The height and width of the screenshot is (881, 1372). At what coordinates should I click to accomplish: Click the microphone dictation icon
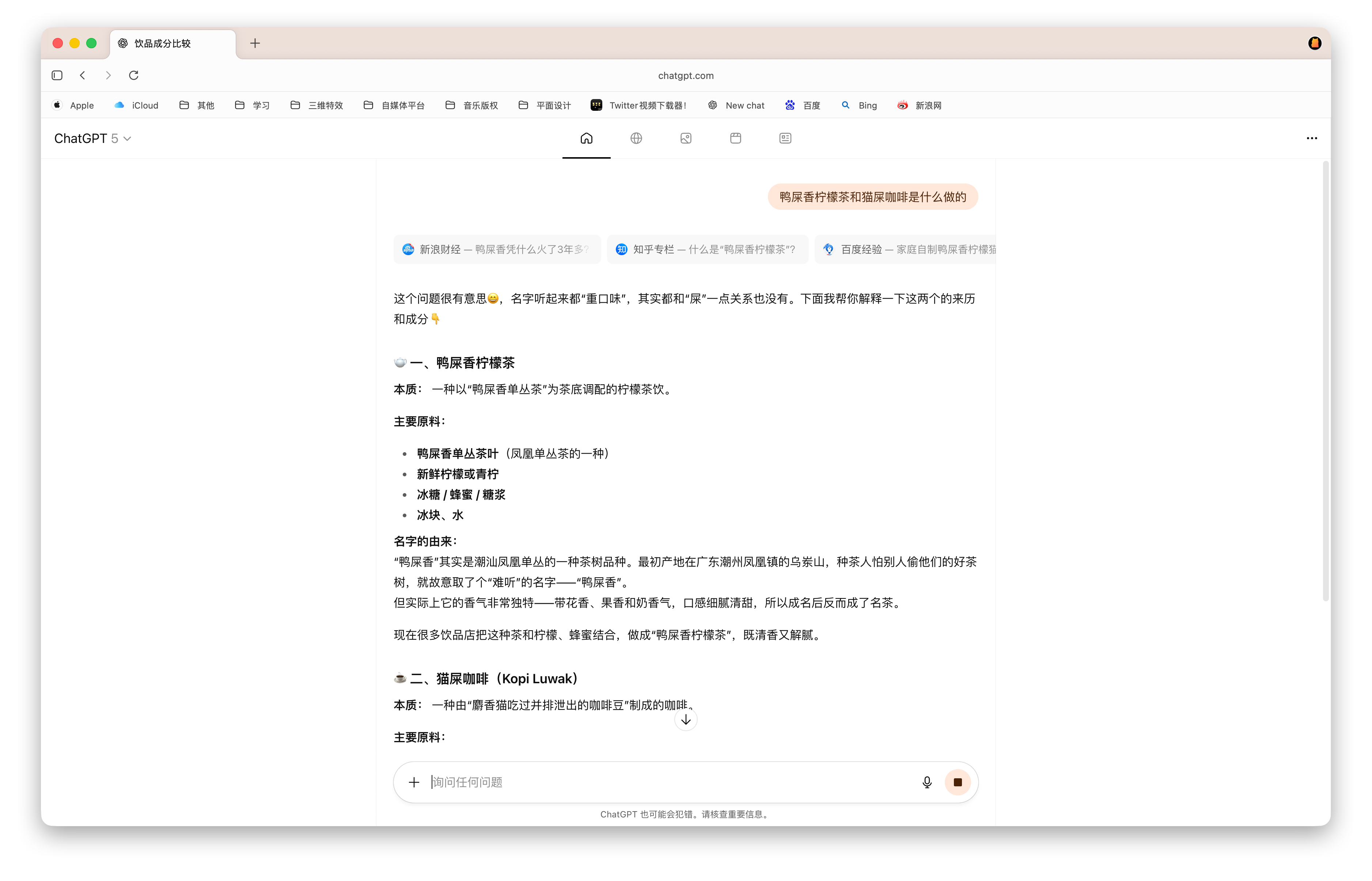pos(926,782)
